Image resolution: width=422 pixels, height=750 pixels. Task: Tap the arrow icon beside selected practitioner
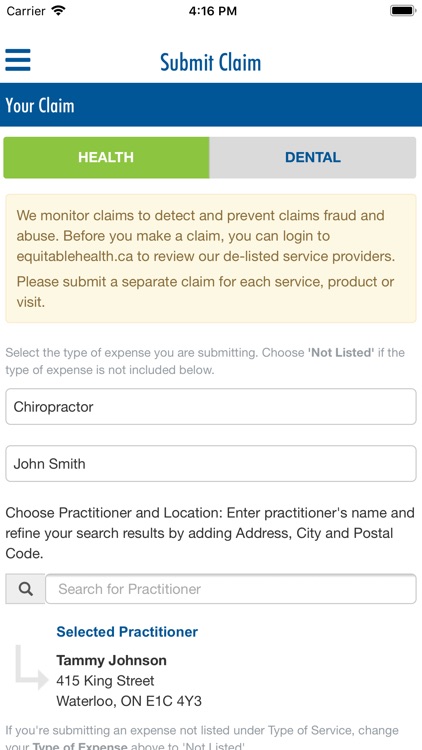point(32,667)
